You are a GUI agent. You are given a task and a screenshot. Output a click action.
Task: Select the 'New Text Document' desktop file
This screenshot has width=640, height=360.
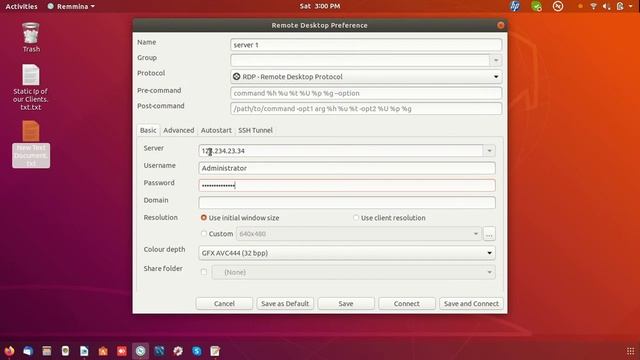[x=31, y=144]
